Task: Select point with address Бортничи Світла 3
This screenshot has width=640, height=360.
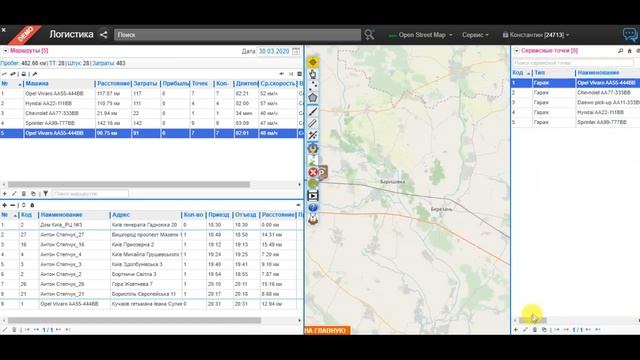Action: click(151, 274)
